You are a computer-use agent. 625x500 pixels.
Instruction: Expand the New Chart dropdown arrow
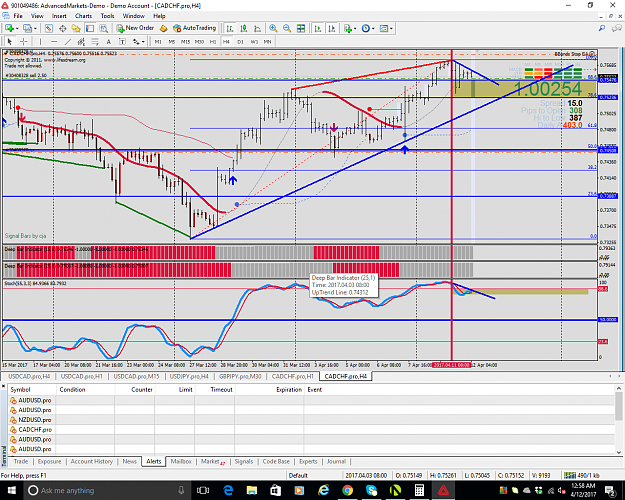click(x=17, y=28)
